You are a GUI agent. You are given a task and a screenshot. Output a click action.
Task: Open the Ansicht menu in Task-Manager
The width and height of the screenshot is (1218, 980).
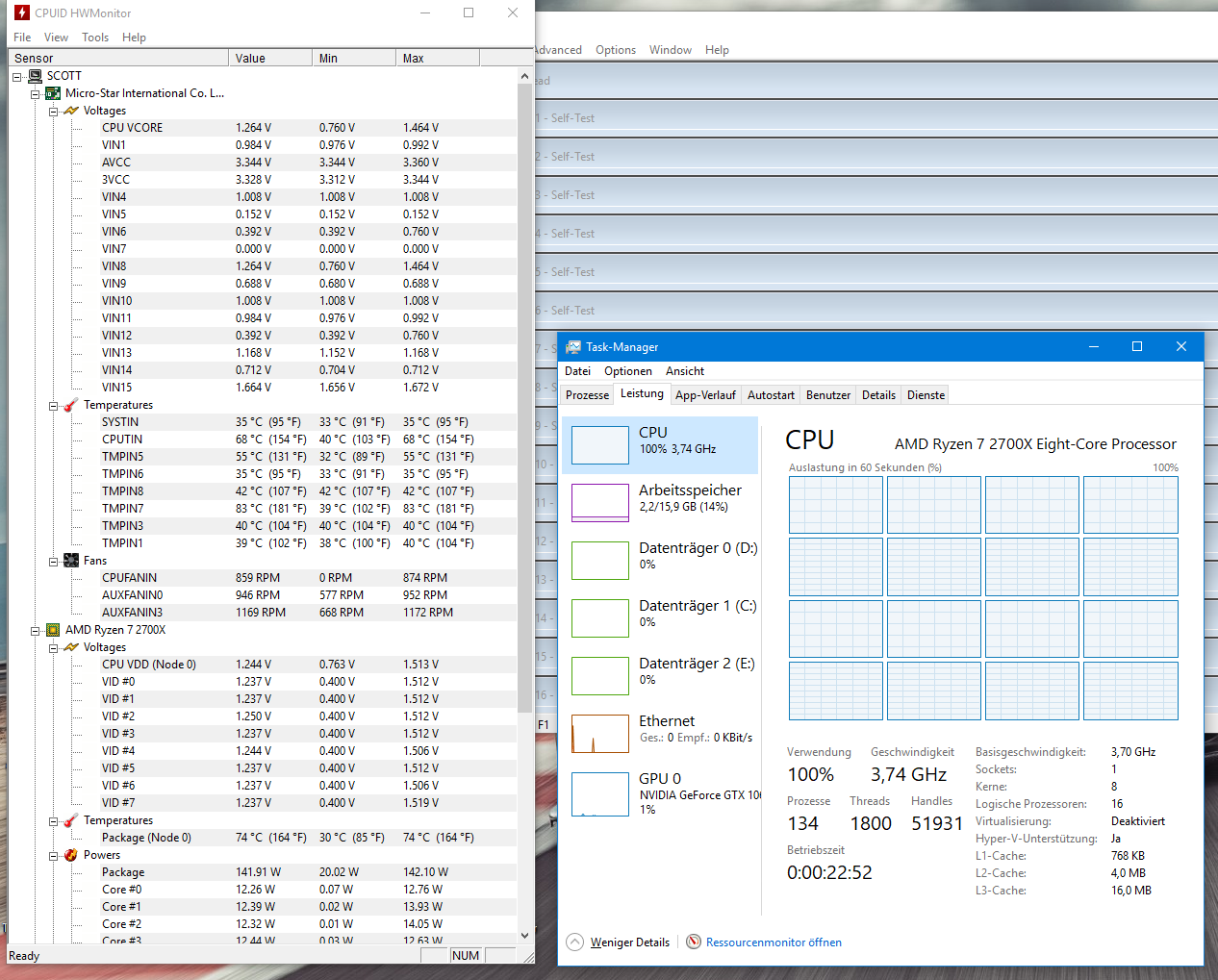point(685,371)
